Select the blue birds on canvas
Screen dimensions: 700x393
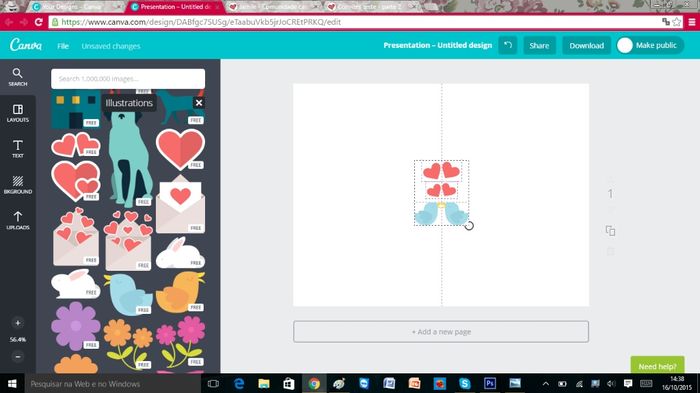tap(441, 213)
